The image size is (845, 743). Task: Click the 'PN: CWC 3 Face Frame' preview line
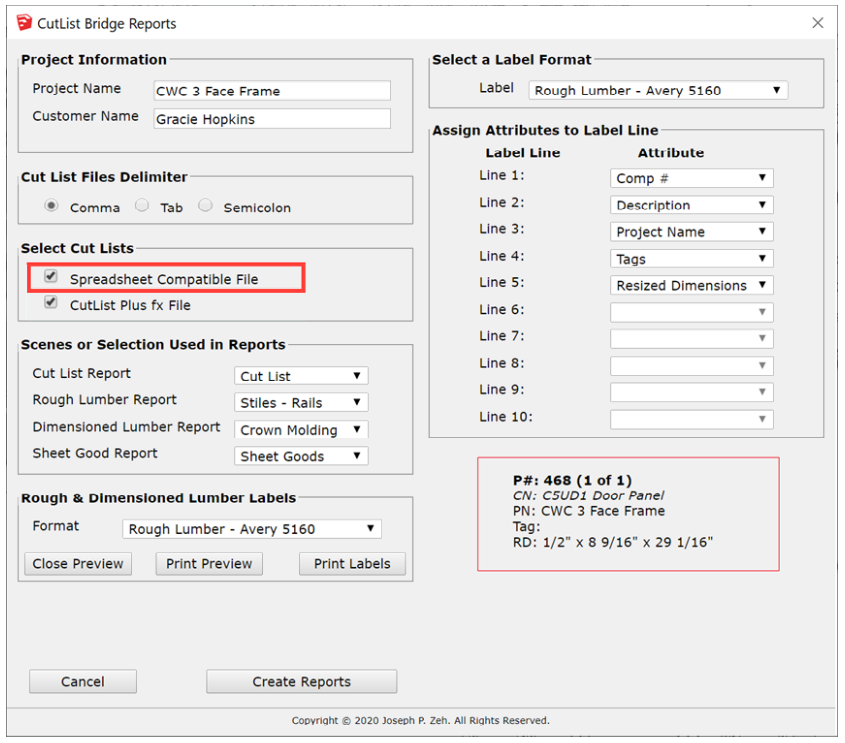(x=588, y=511)
